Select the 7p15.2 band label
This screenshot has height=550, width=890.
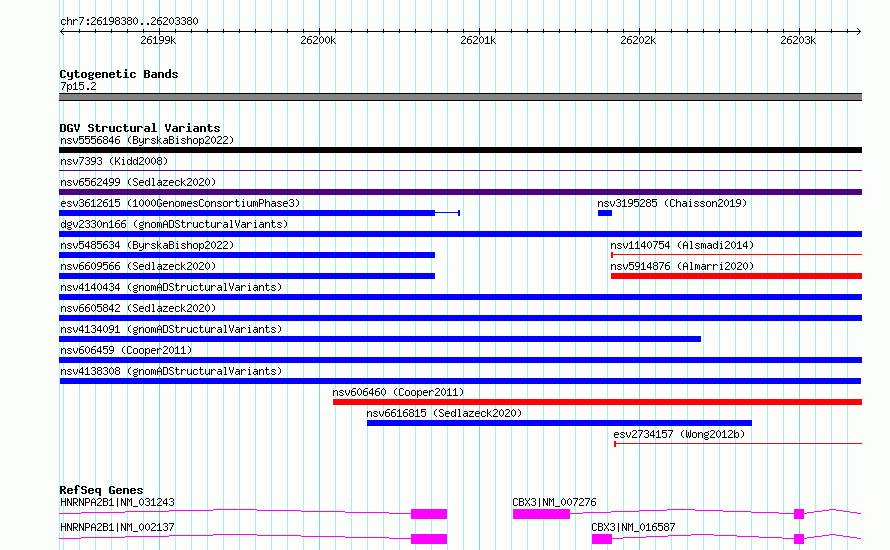pyautogui.click(x=78, y=86)
